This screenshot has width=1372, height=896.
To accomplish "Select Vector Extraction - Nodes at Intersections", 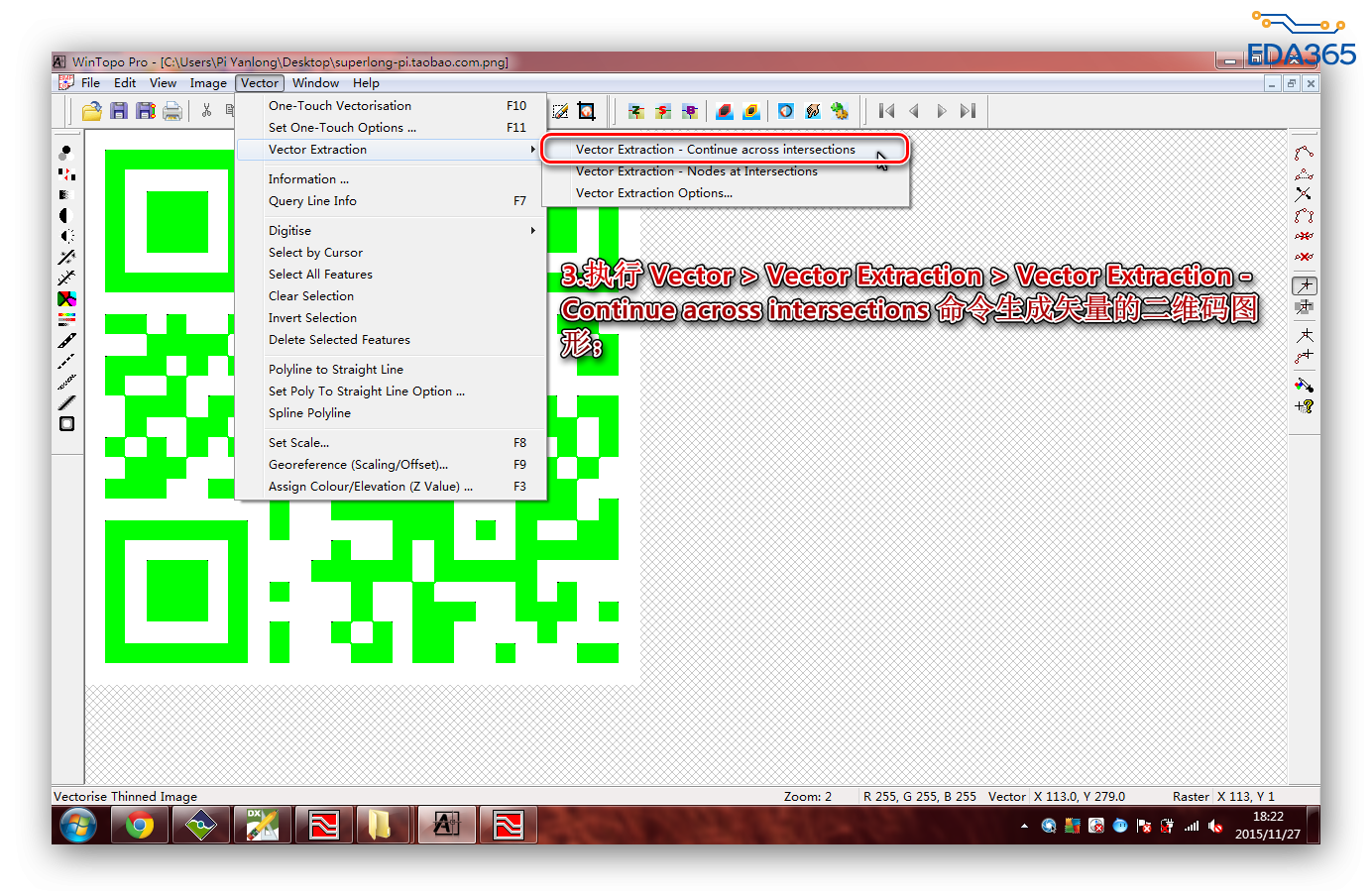I will pos(725,171).
